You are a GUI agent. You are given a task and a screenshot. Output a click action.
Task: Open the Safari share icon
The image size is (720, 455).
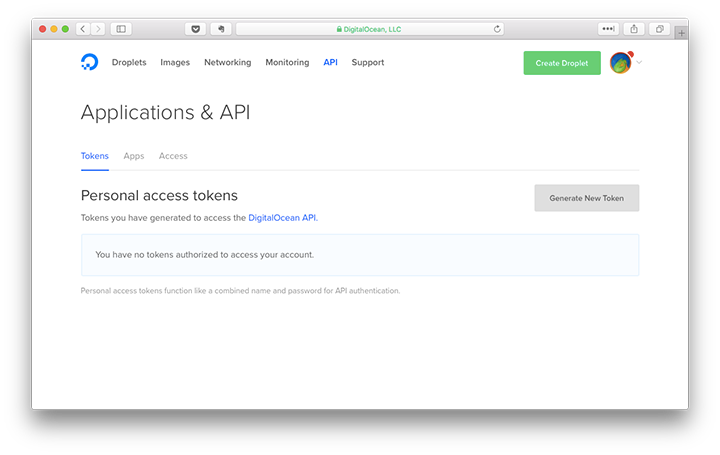[x=634, y=29]
